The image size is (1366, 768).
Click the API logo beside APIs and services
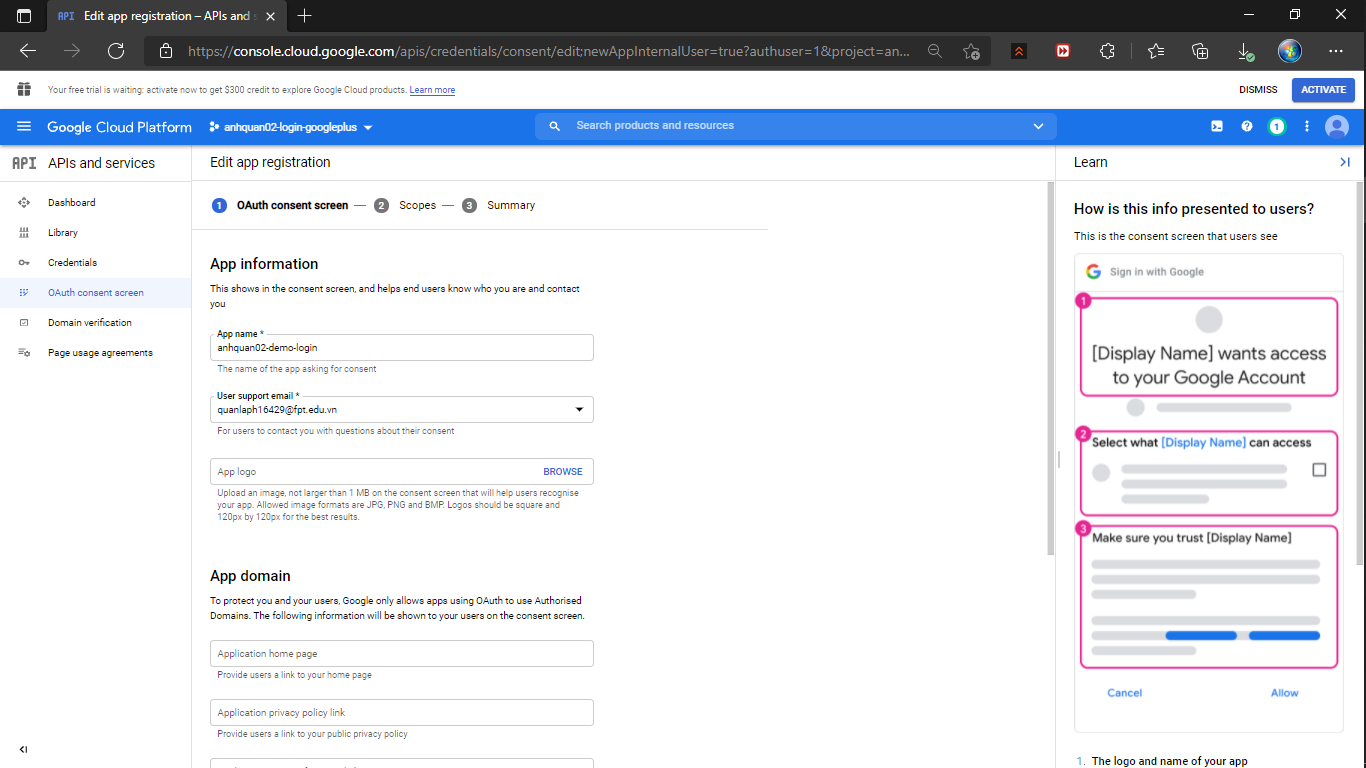[24, 163]
